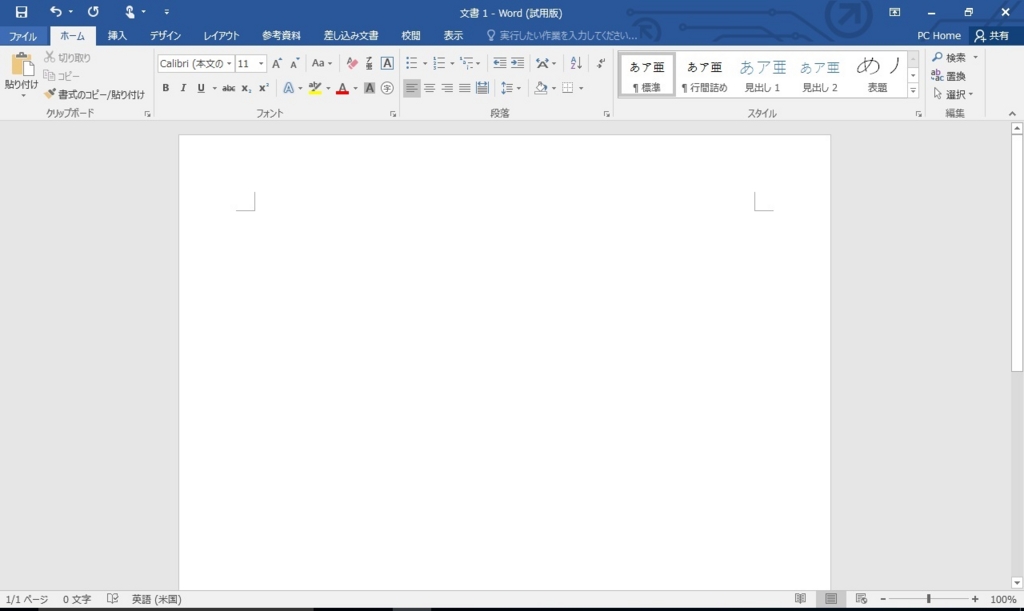Align text left
The width and height of the screenshot is (1024, 611).
[411, 88]
